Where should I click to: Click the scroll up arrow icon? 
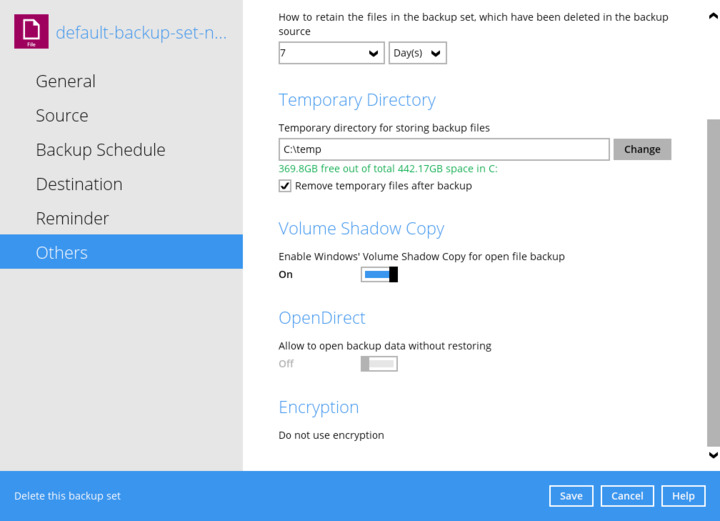[712, 16]
